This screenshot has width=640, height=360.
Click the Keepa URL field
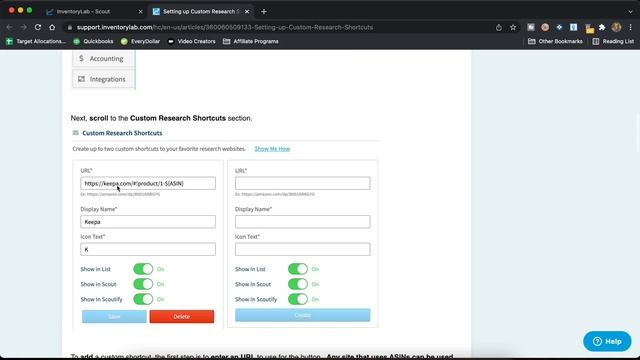tap(148, 183)
